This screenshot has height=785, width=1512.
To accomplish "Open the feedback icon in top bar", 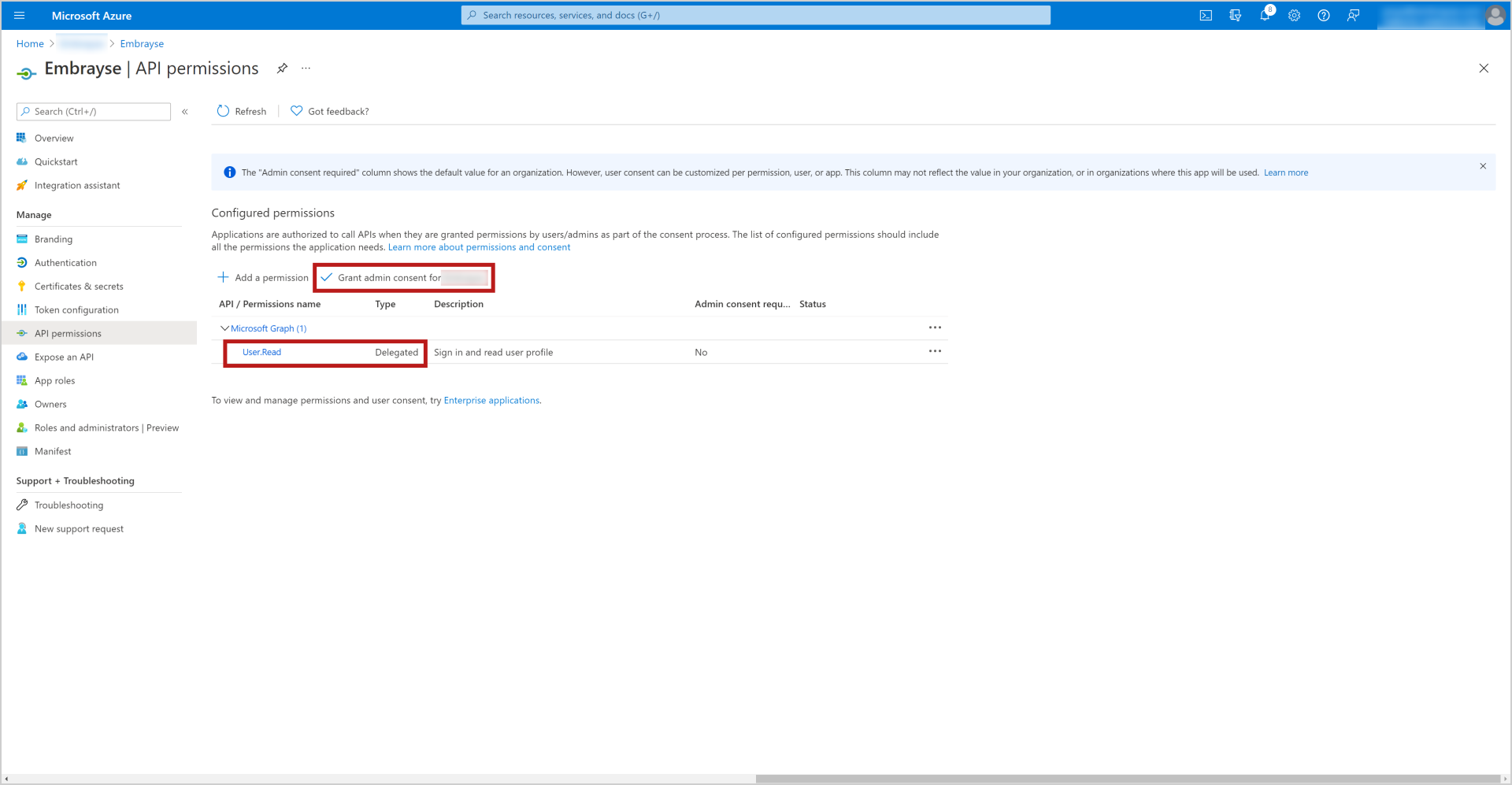I will point(1353,15).
